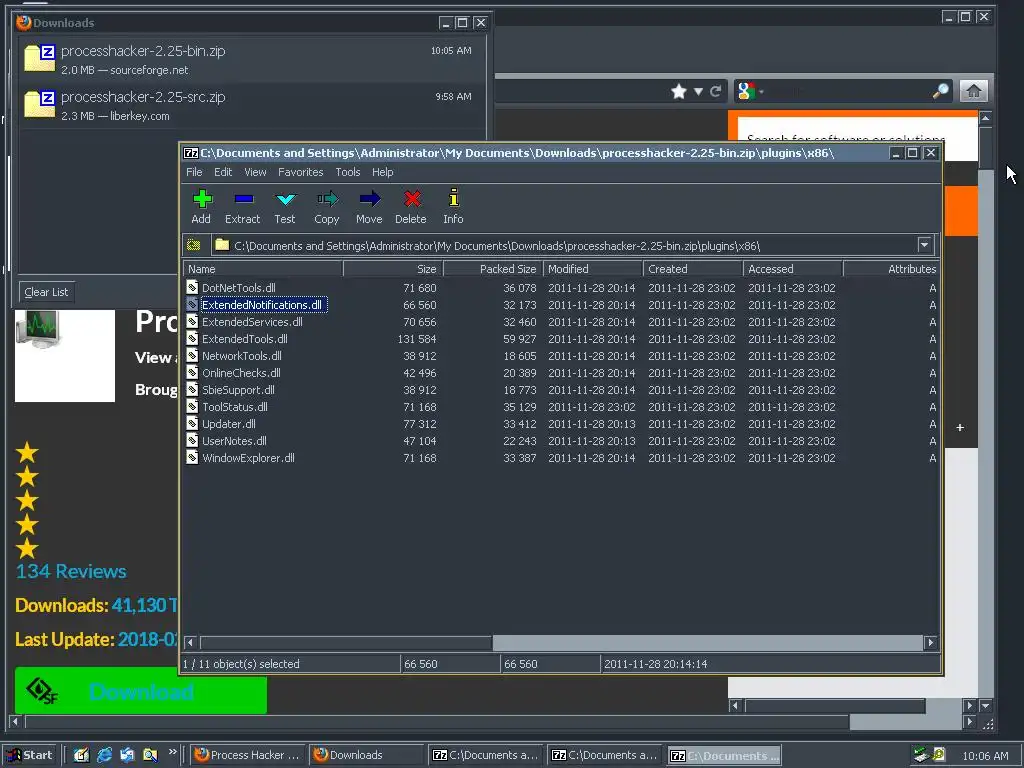Screen dimensions: 1024x768
Task: Click the DotNetTools.dll file icon
Action: [x=192, y=287]
